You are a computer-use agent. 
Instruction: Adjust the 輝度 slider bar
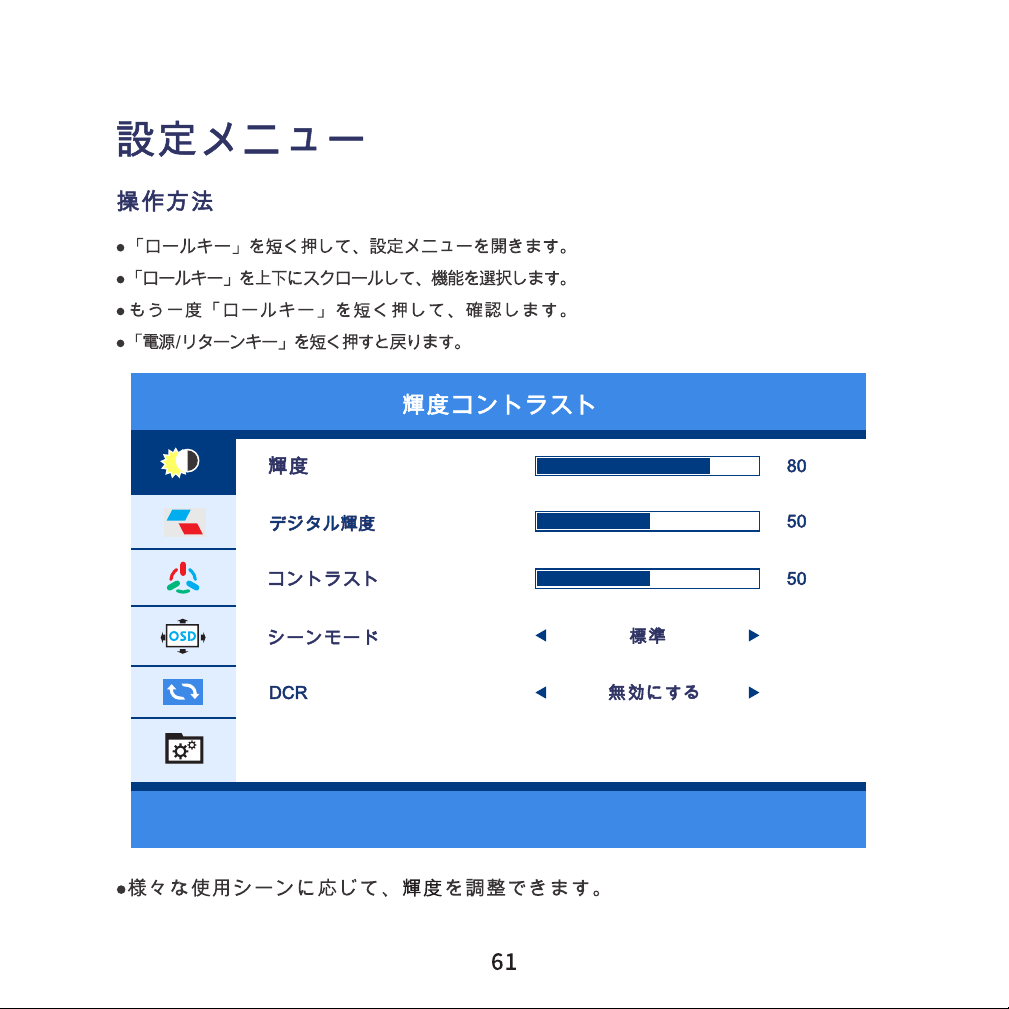tap(647, 466)
